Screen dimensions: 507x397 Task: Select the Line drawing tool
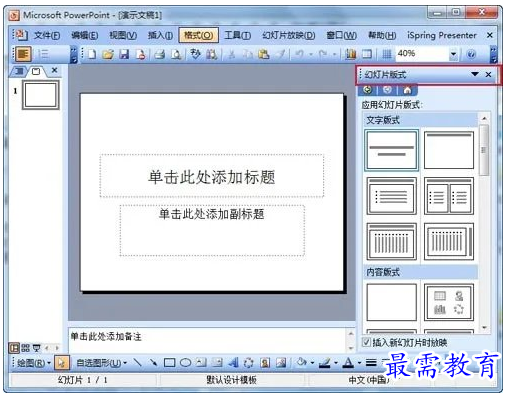pos(137,362)
